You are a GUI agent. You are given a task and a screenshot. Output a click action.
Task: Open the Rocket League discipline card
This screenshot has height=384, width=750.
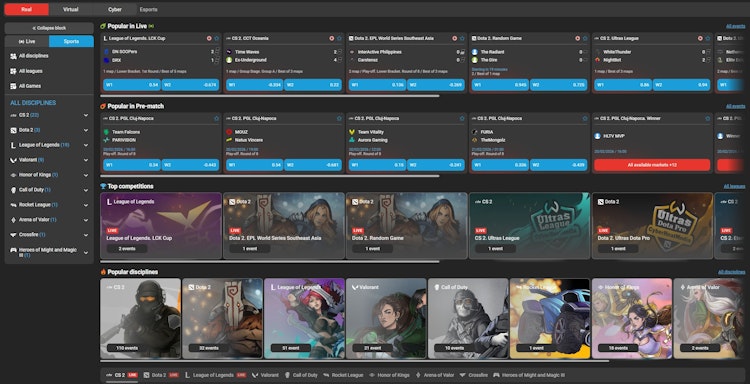point(550,318)
